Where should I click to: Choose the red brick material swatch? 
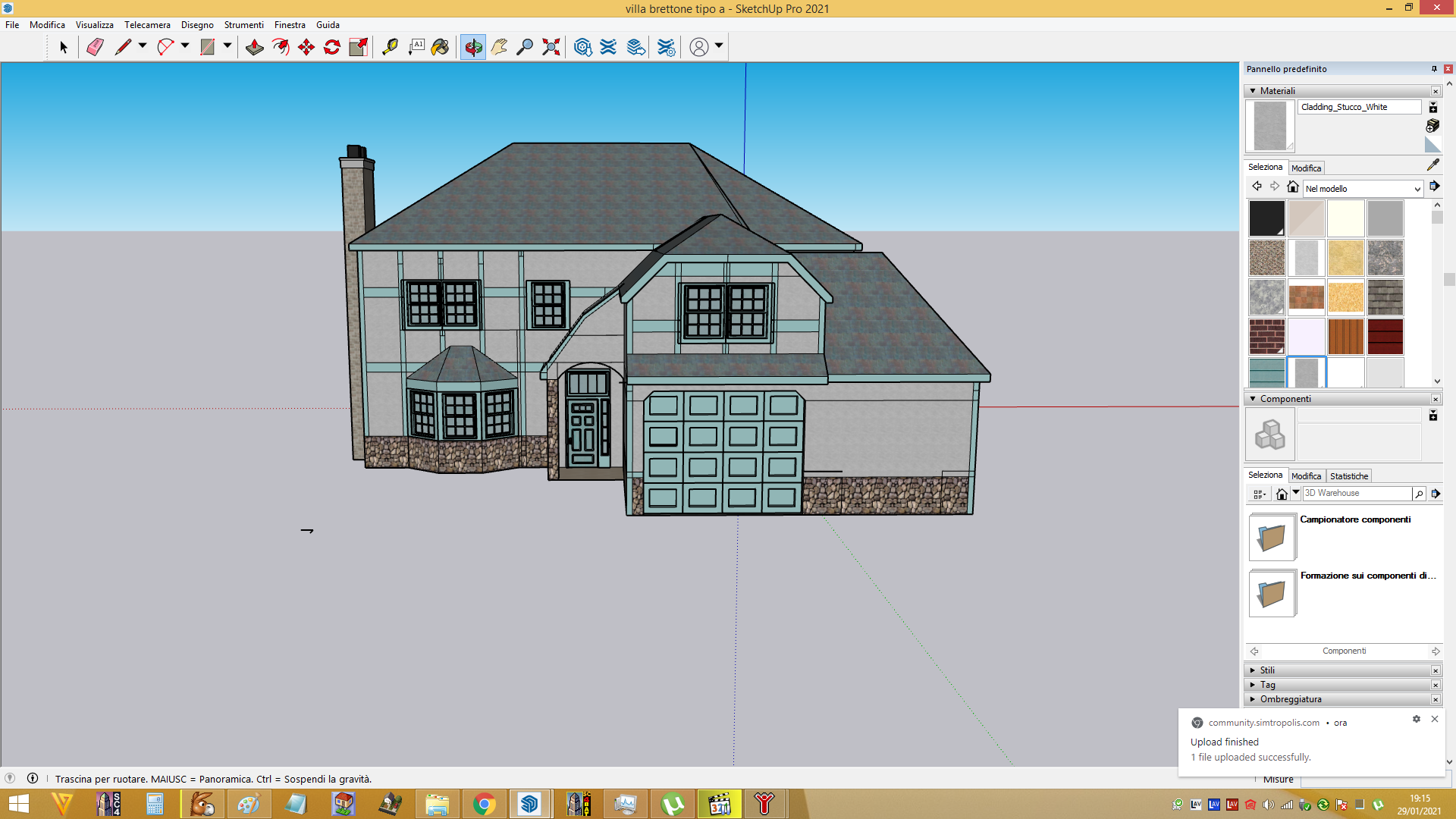pos(1266,337)
